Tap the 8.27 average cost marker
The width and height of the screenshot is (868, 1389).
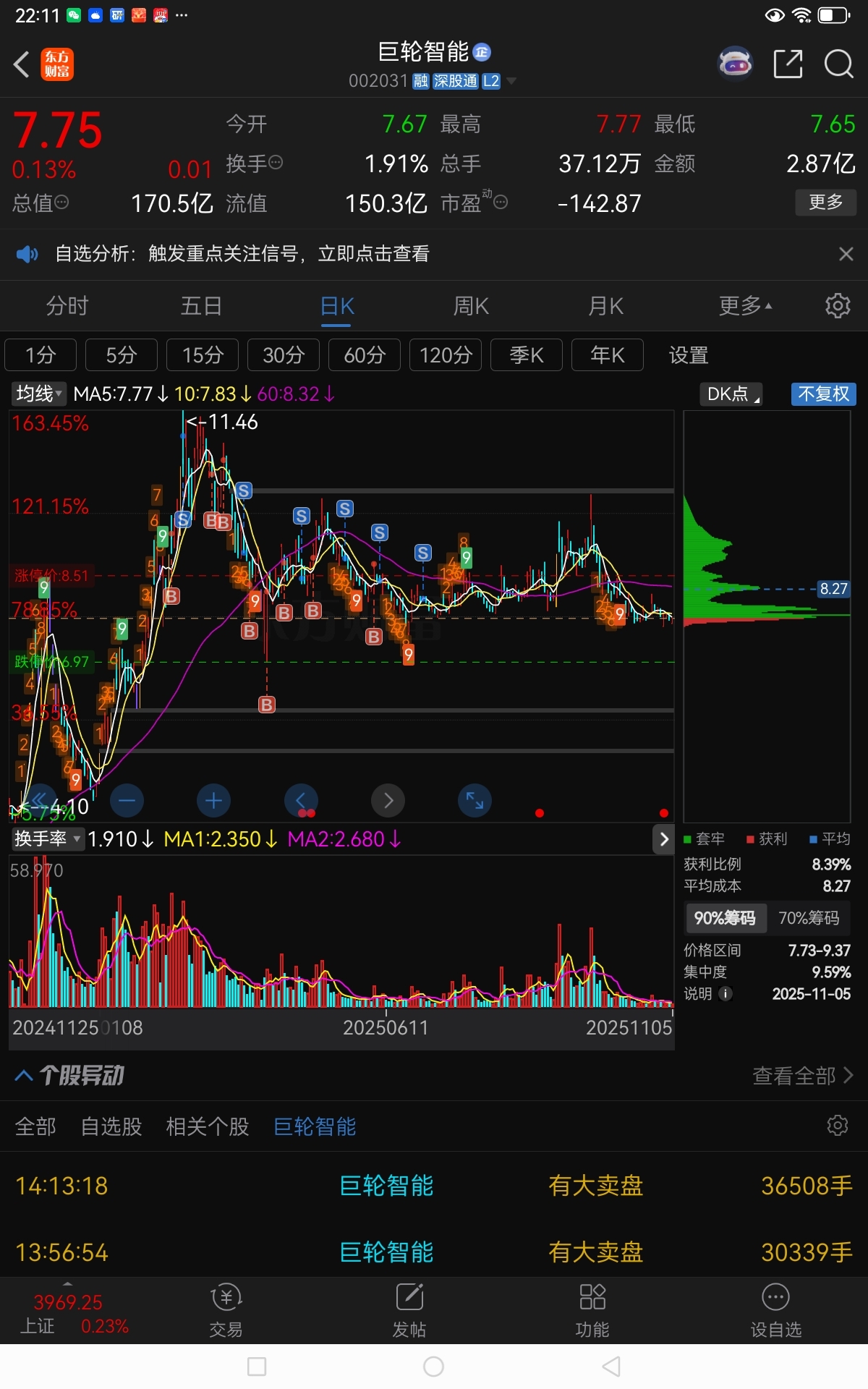pyautogui.click(x=833, y=588)
